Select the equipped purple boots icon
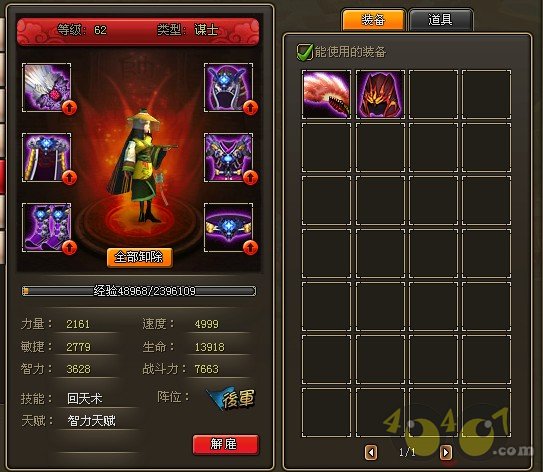 tap(46, 228)
